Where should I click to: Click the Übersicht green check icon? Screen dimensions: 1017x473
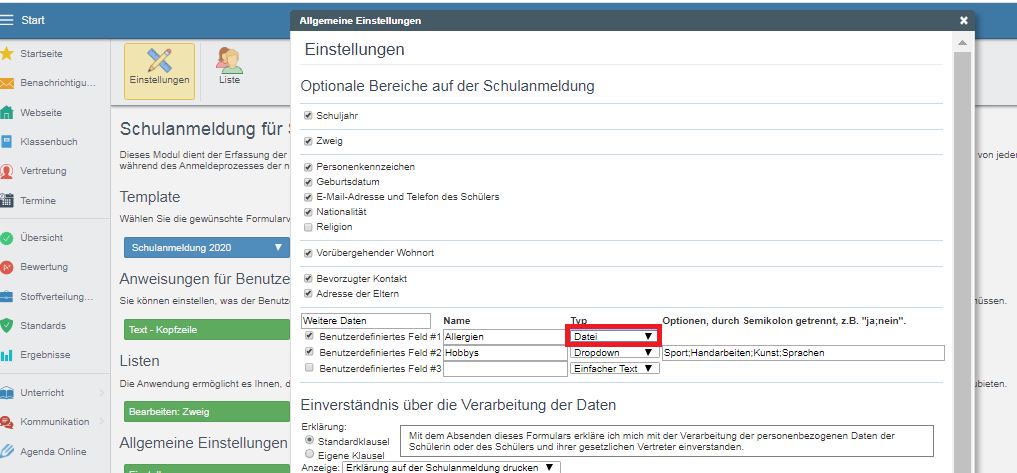(x=6, y=238)
